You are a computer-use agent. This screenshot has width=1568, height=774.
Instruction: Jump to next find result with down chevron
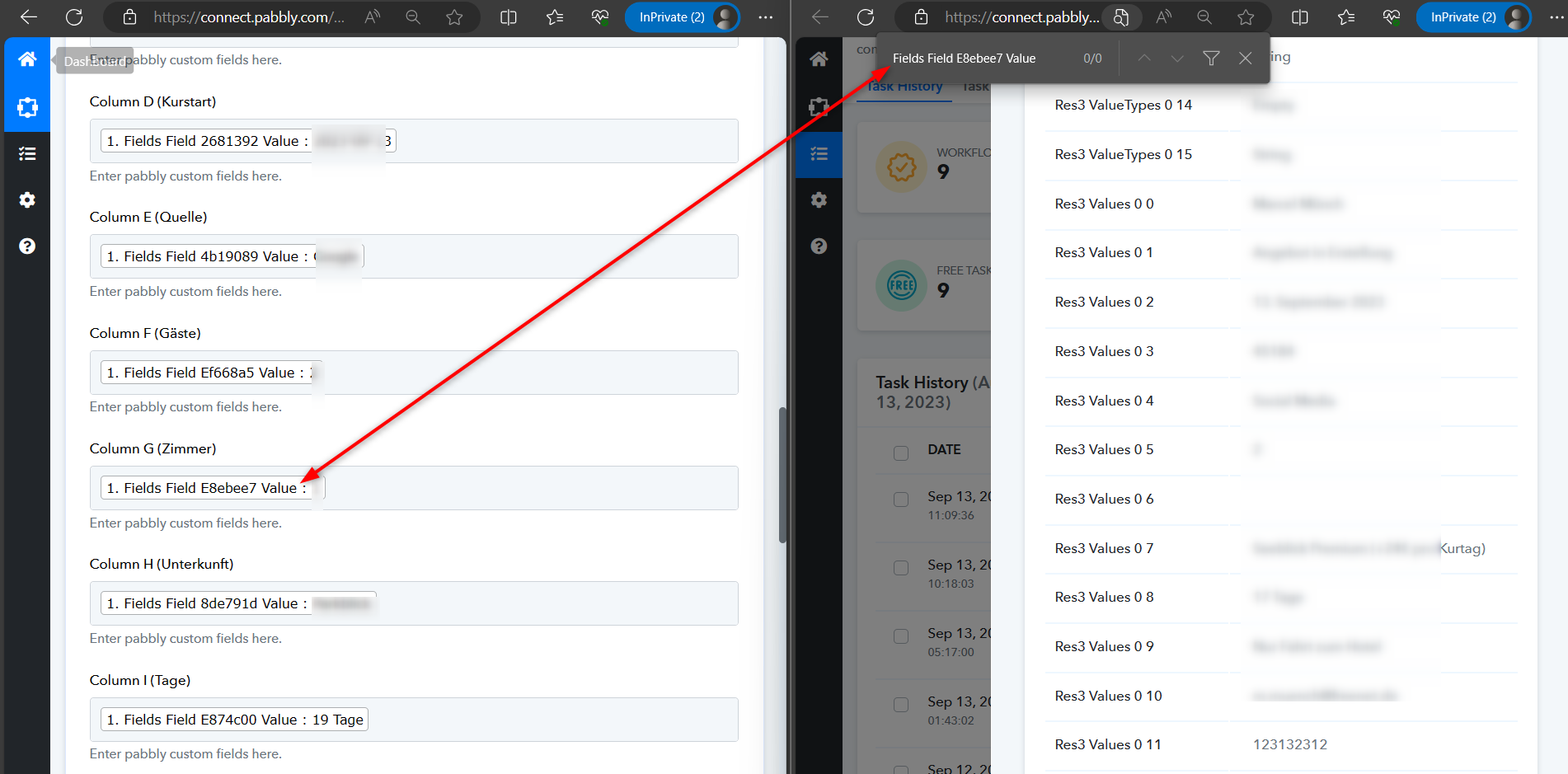click(1177, 58)
